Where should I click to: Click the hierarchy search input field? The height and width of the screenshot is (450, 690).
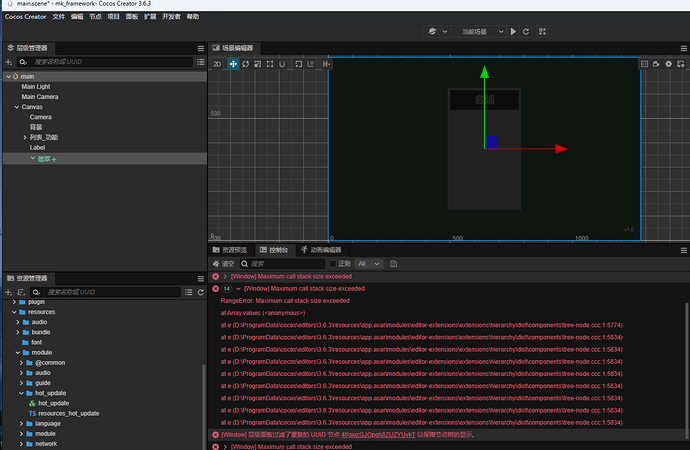[100, 62]
